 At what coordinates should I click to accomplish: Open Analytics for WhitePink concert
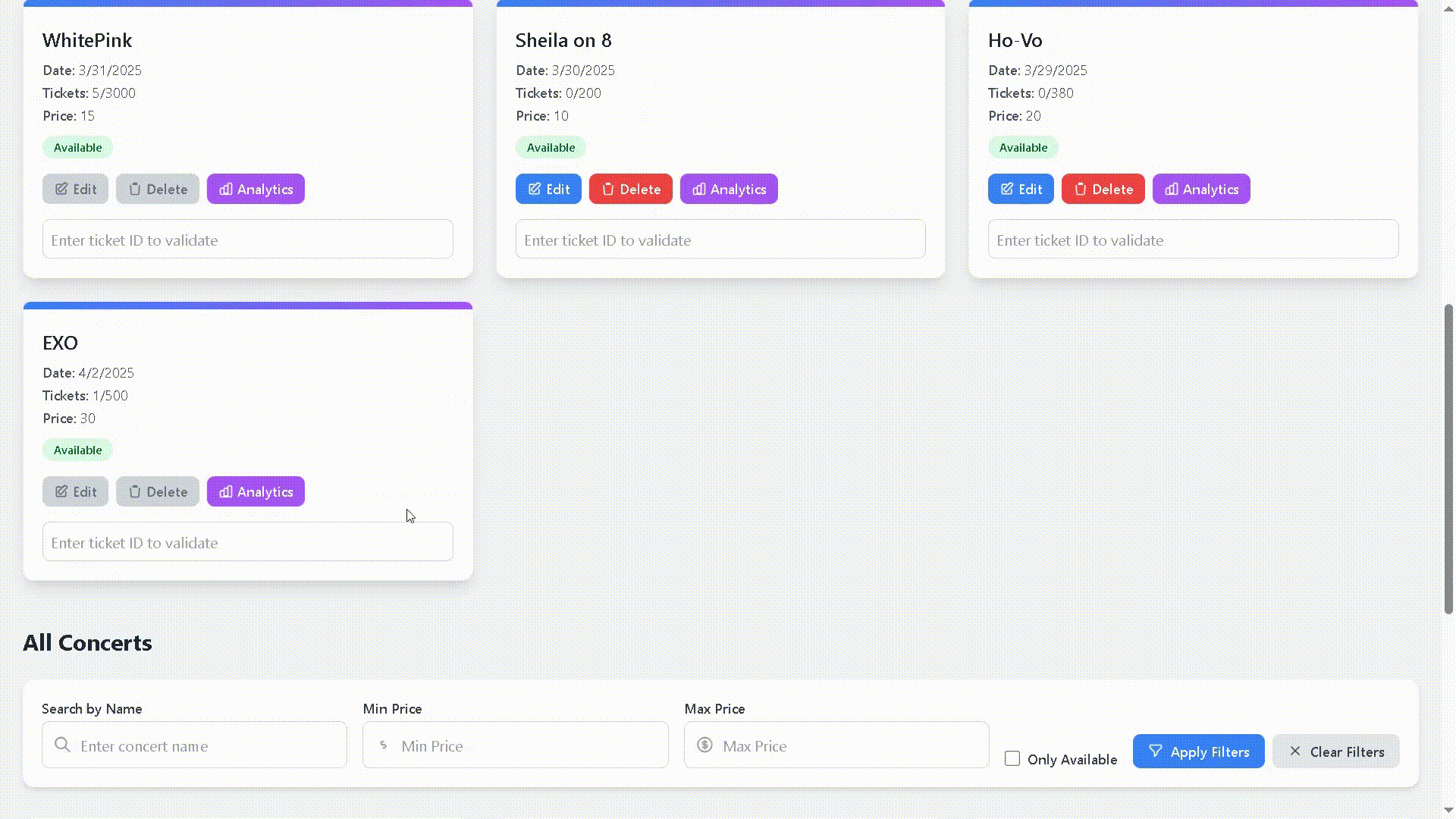click(256, 190)
